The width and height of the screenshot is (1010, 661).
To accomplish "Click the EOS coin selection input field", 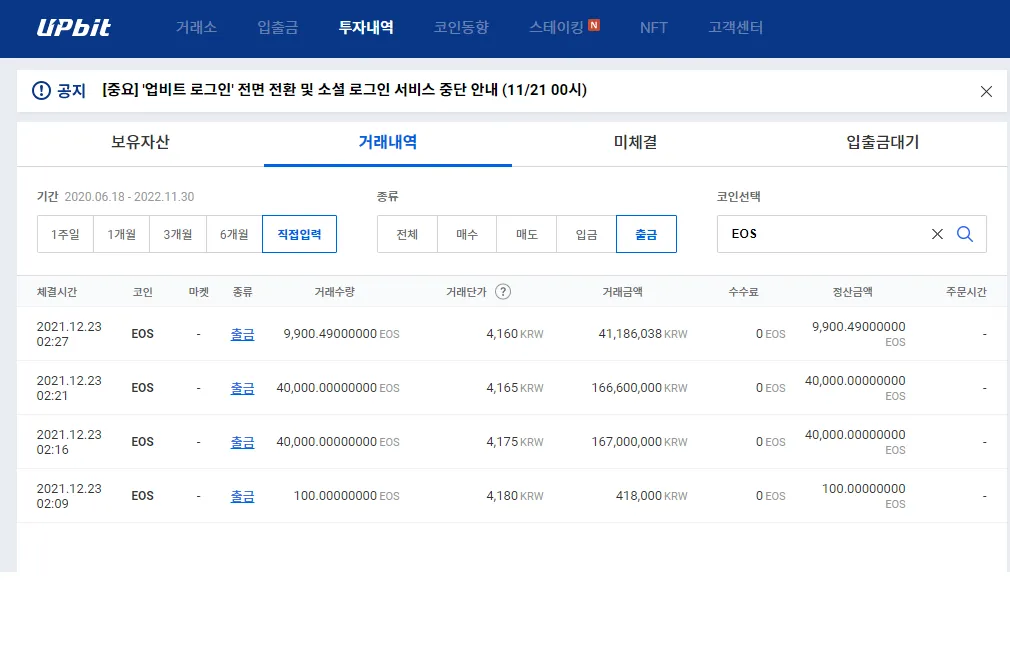I will click(x=820, y=234).
